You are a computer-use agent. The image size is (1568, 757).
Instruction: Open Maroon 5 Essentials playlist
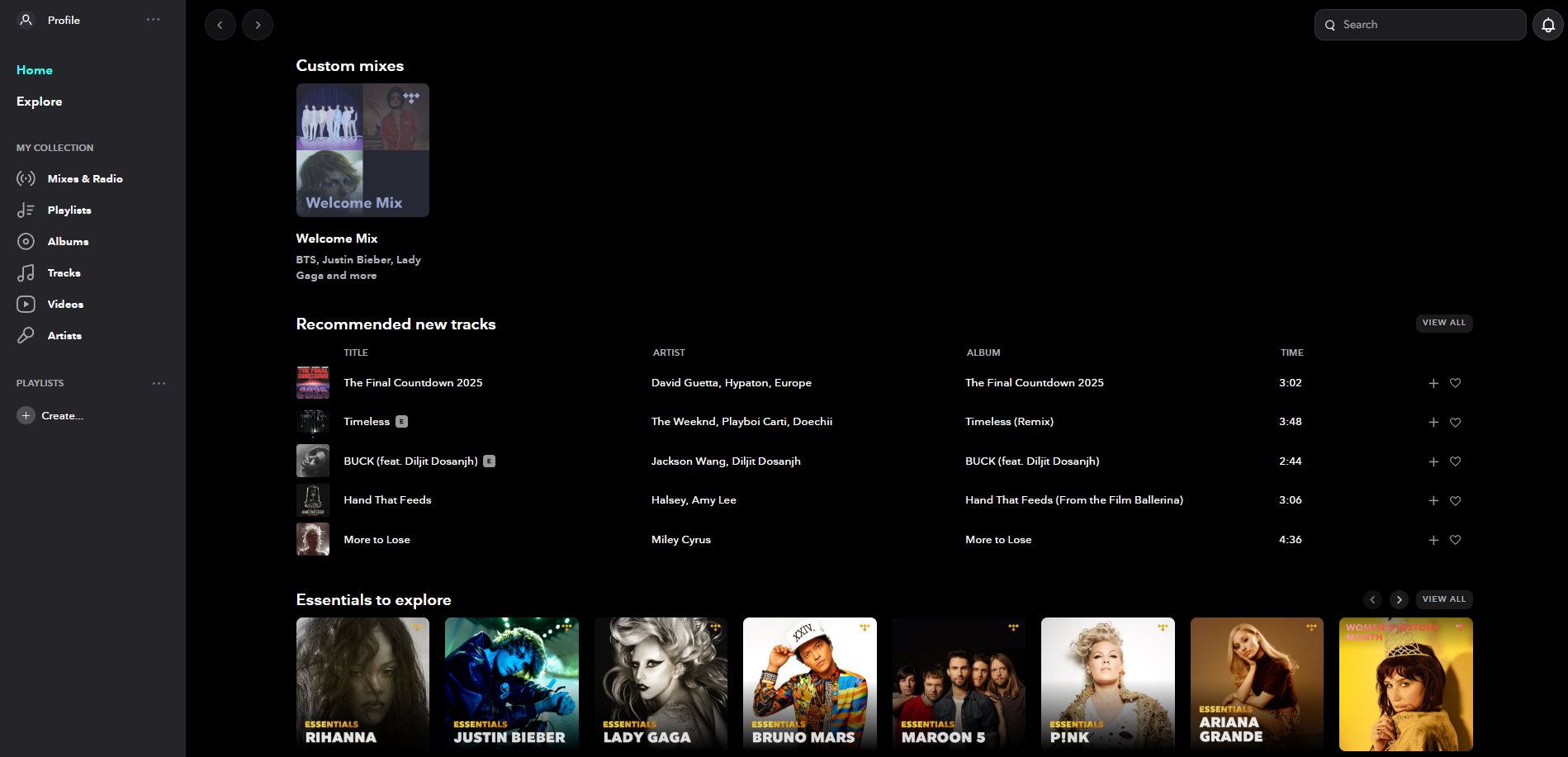(959, 684)
